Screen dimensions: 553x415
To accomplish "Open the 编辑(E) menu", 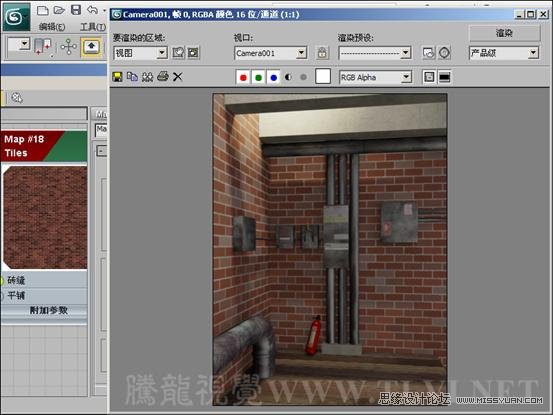I will [x=52, y=27].
